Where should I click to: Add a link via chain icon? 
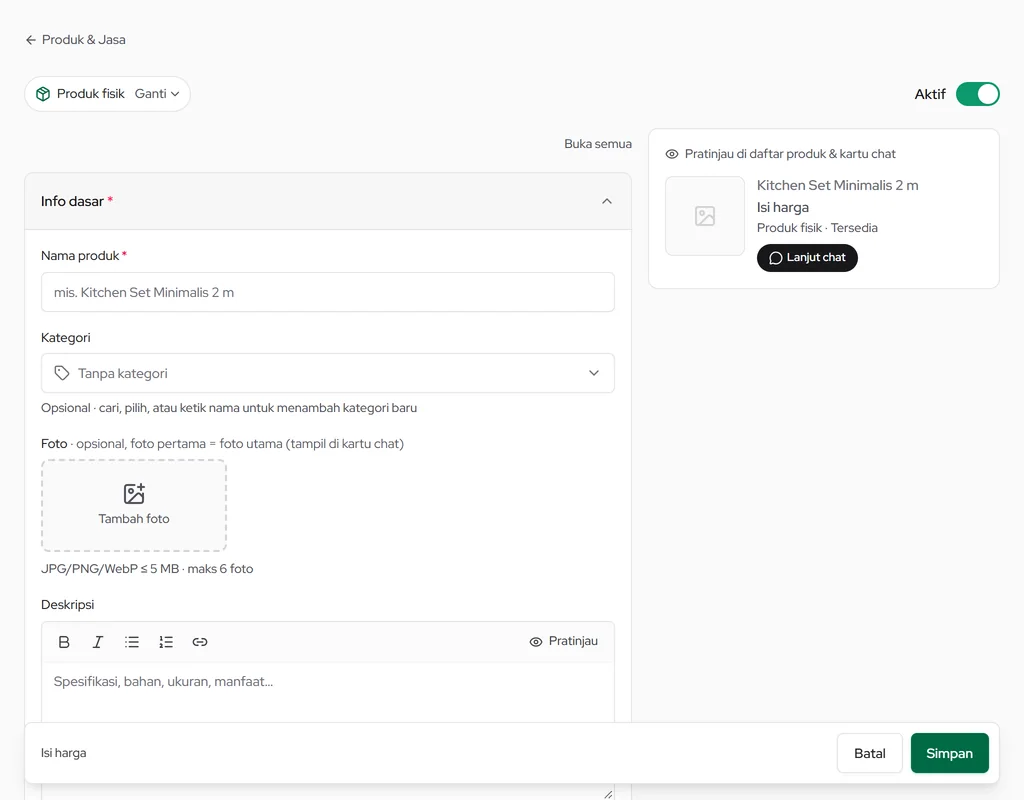200,642
